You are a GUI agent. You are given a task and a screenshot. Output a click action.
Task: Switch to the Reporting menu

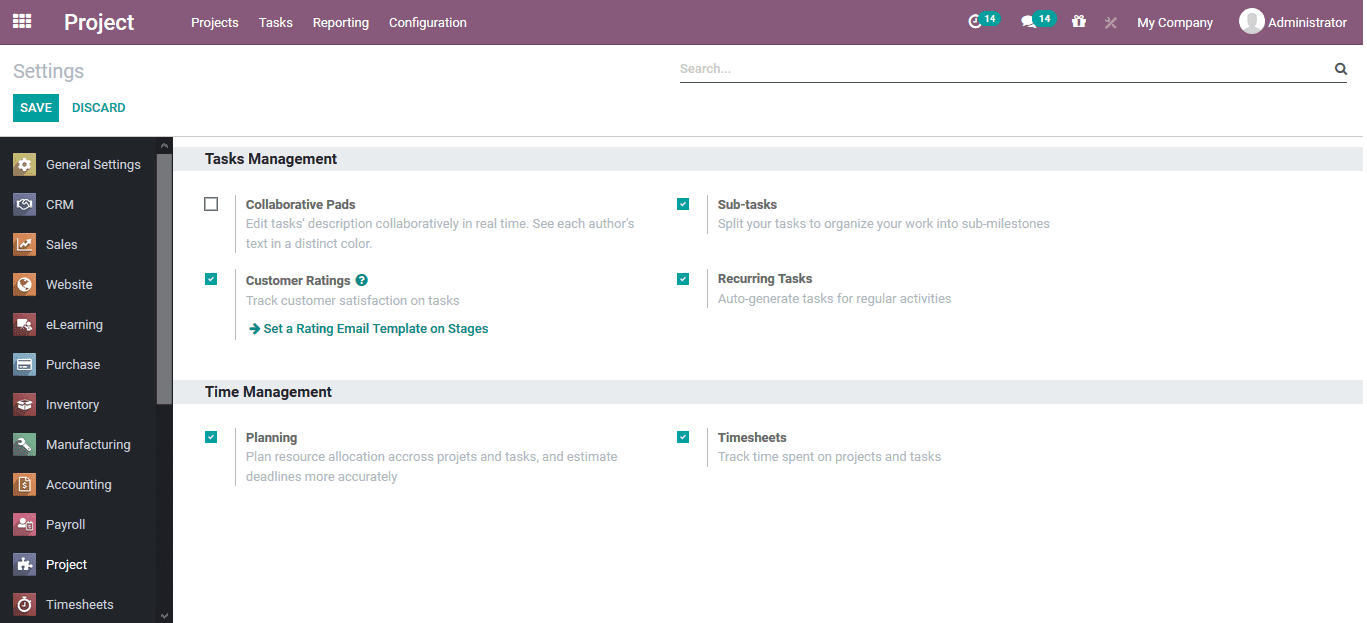(340, 22)
